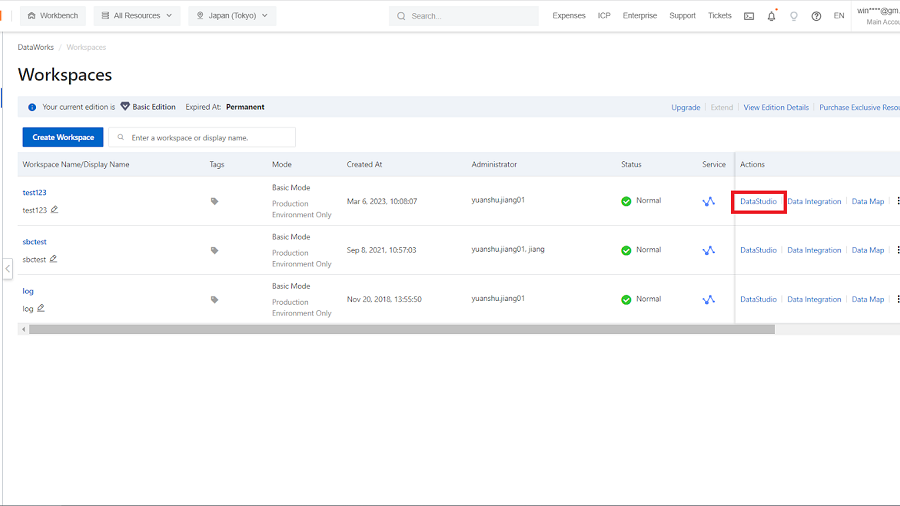The width and height of the screenshot is (900, 506).
Task: Open the Japan (Tokyo) region selector
Action: (x=232, y=16)
